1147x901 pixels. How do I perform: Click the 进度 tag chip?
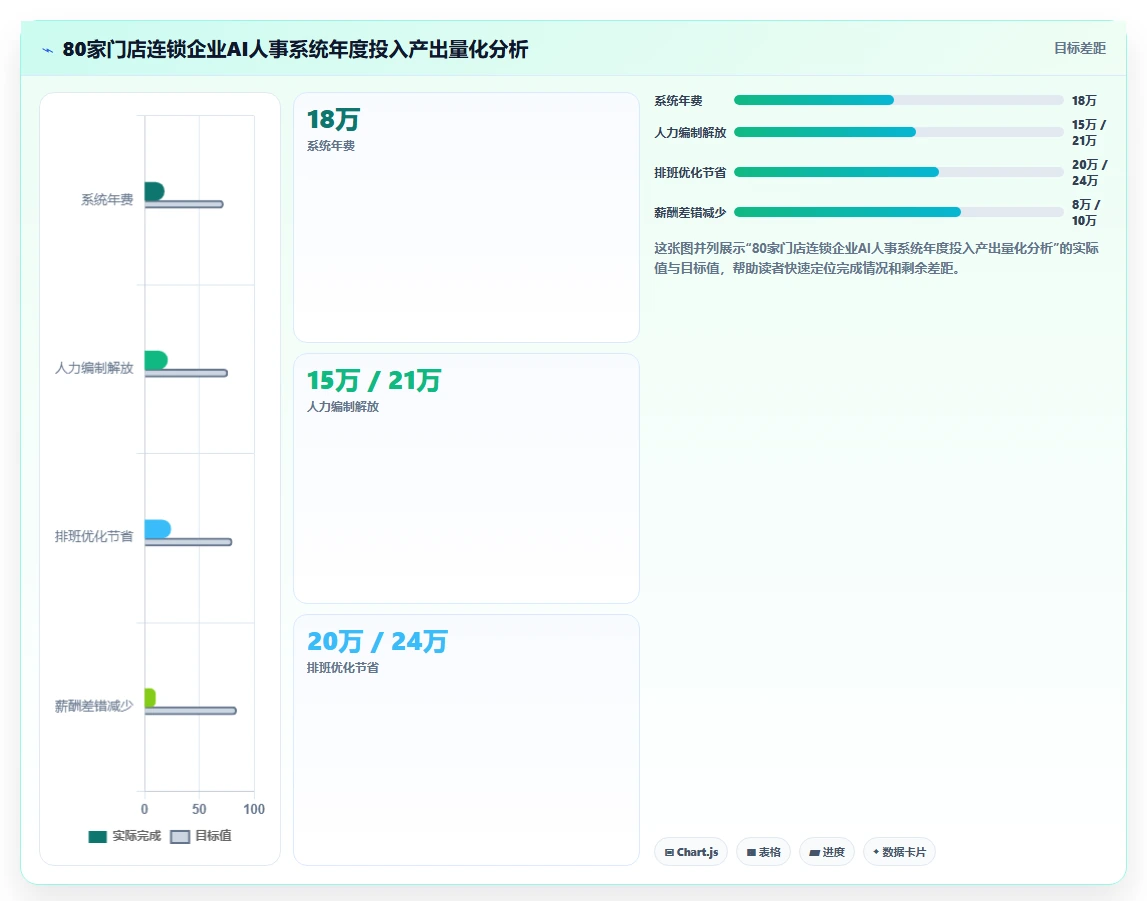coord(827,852)
